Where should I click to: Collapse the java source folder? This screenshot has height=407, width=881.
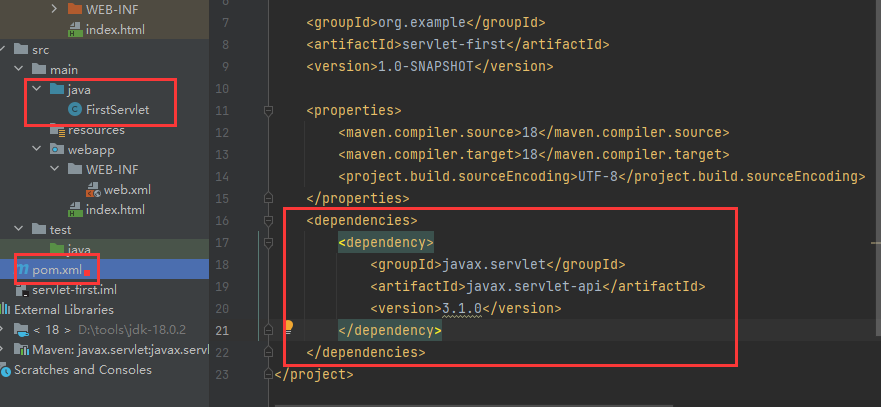point(38,90)
